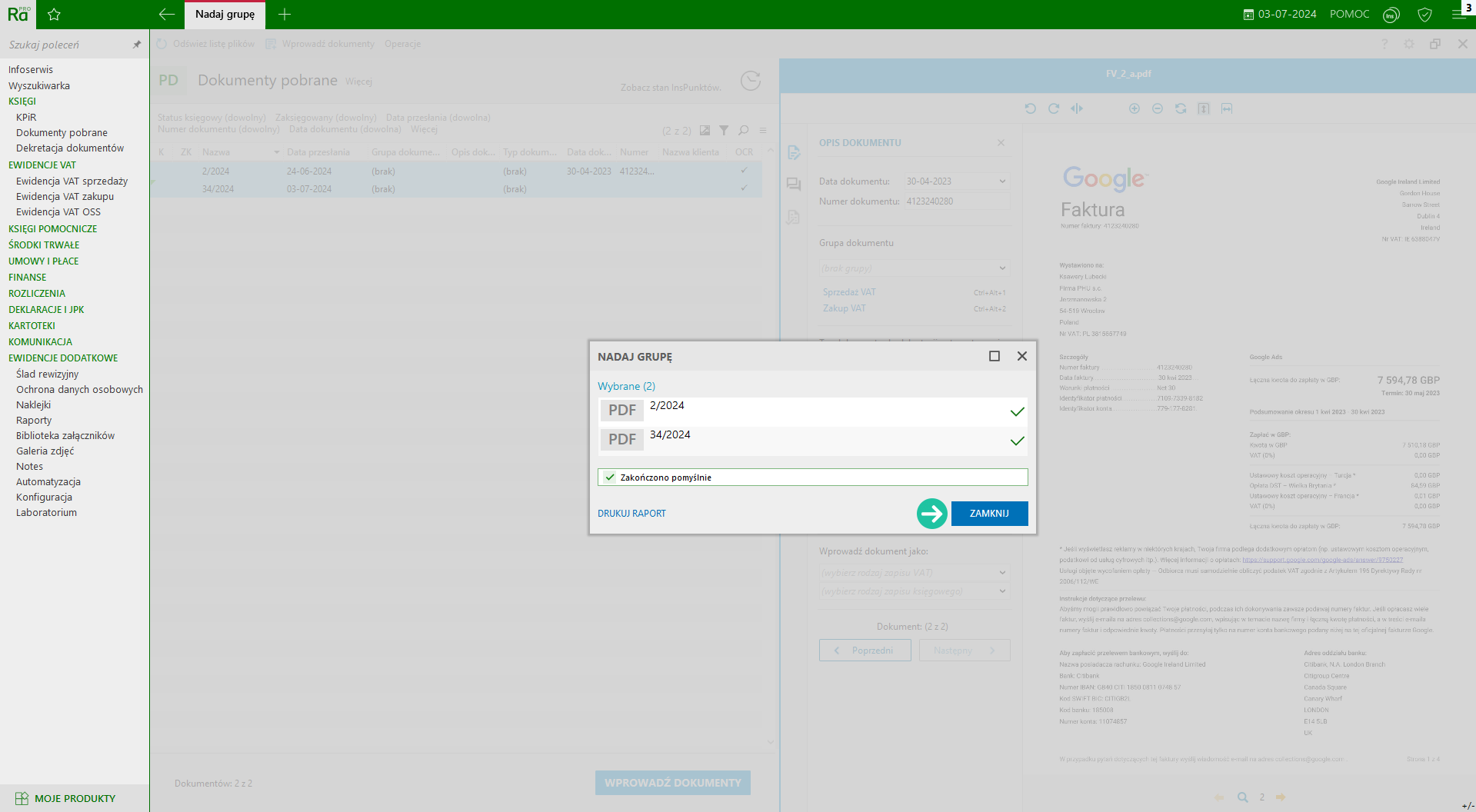Image resolution: width=1476 pixels, height=812 pixels.
Task: Open Ewidencja VAT sprzedaży
Action: tap(72, 181)
